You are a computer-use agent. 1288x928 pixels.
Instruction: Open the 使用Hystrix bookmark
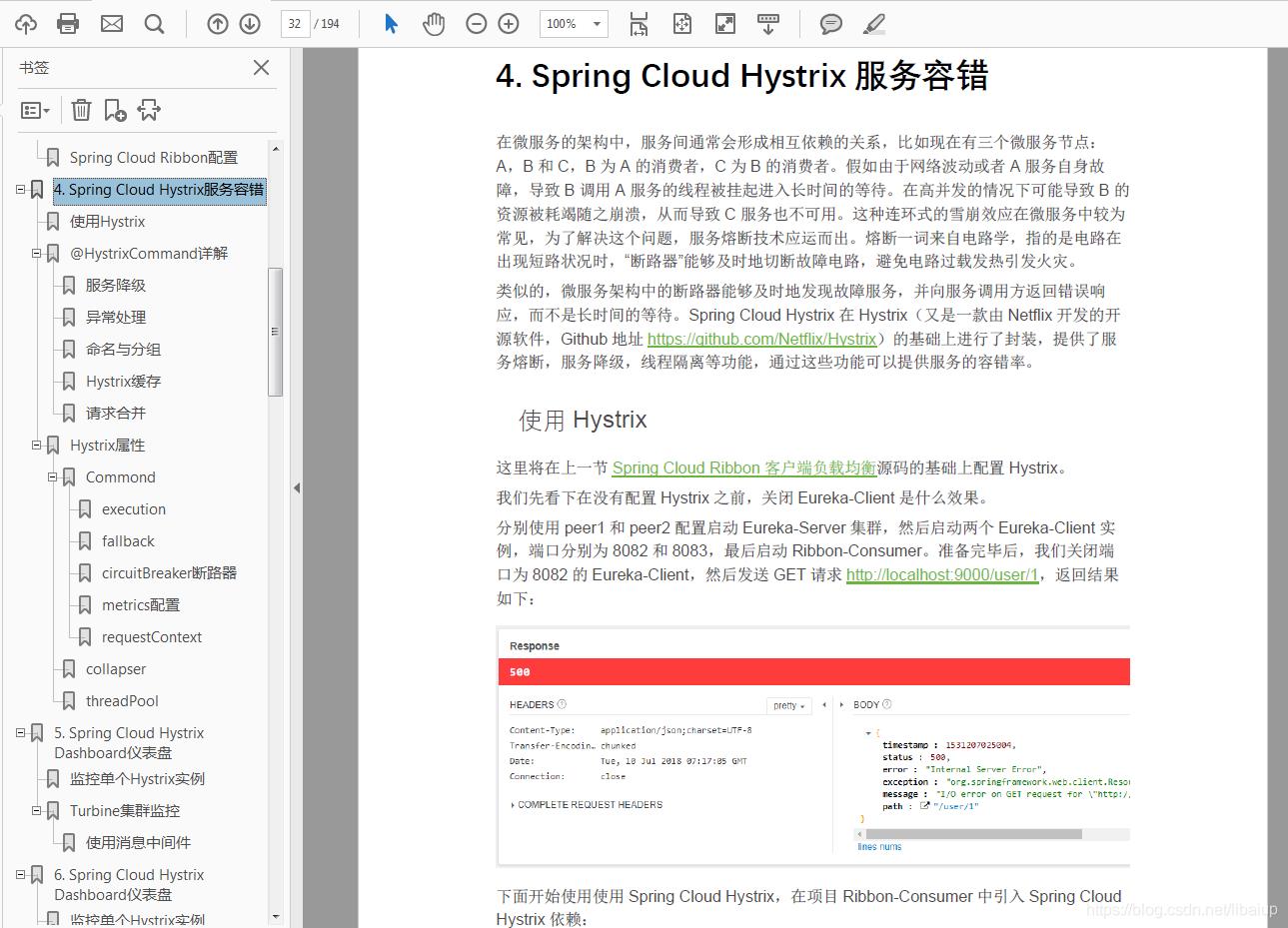[x=108, y=221]
